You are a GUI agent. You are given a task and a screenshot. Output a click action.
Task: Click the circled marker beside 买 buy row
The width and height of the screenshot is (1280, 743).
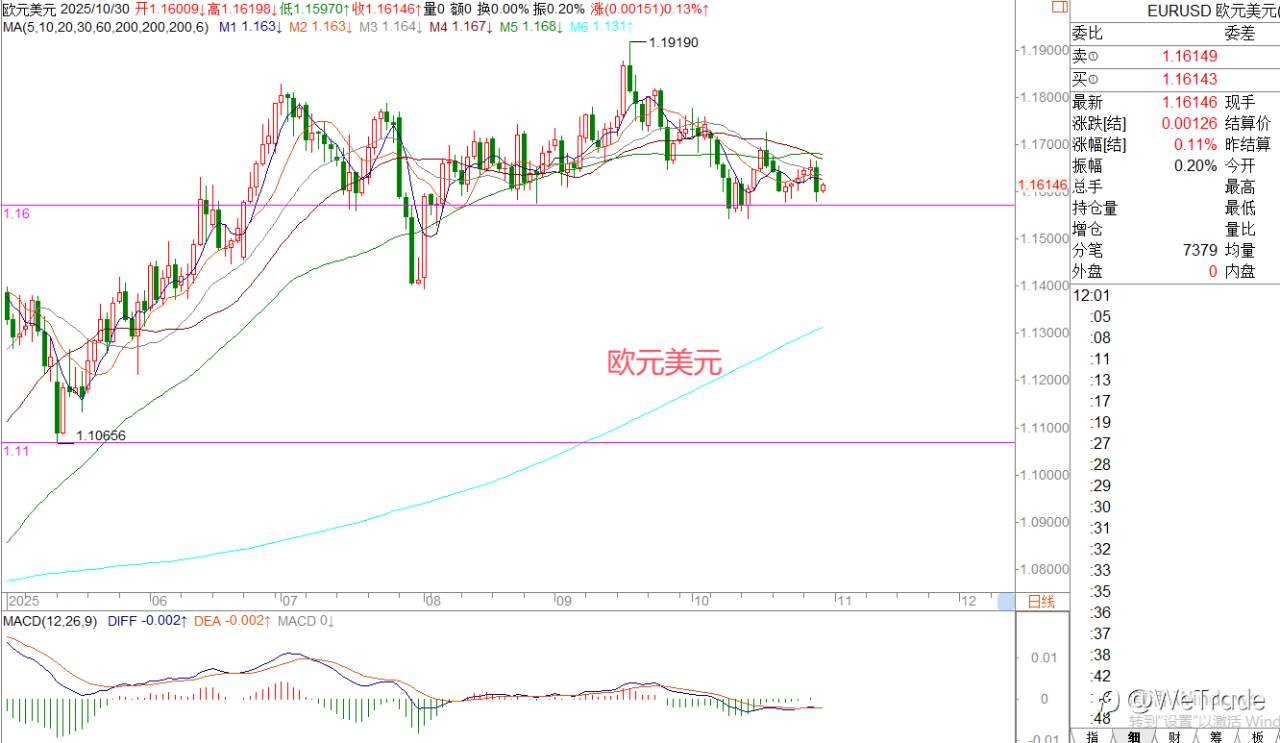tap(1093, 80)
